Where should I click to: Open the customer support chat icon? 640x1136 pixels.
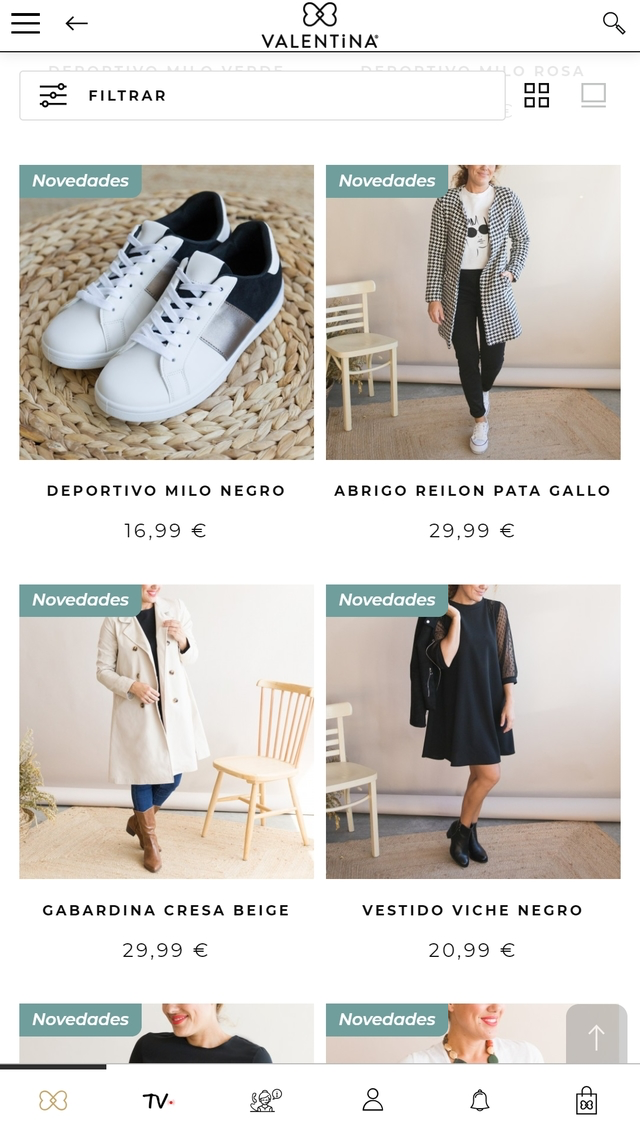click(265, 1100)
